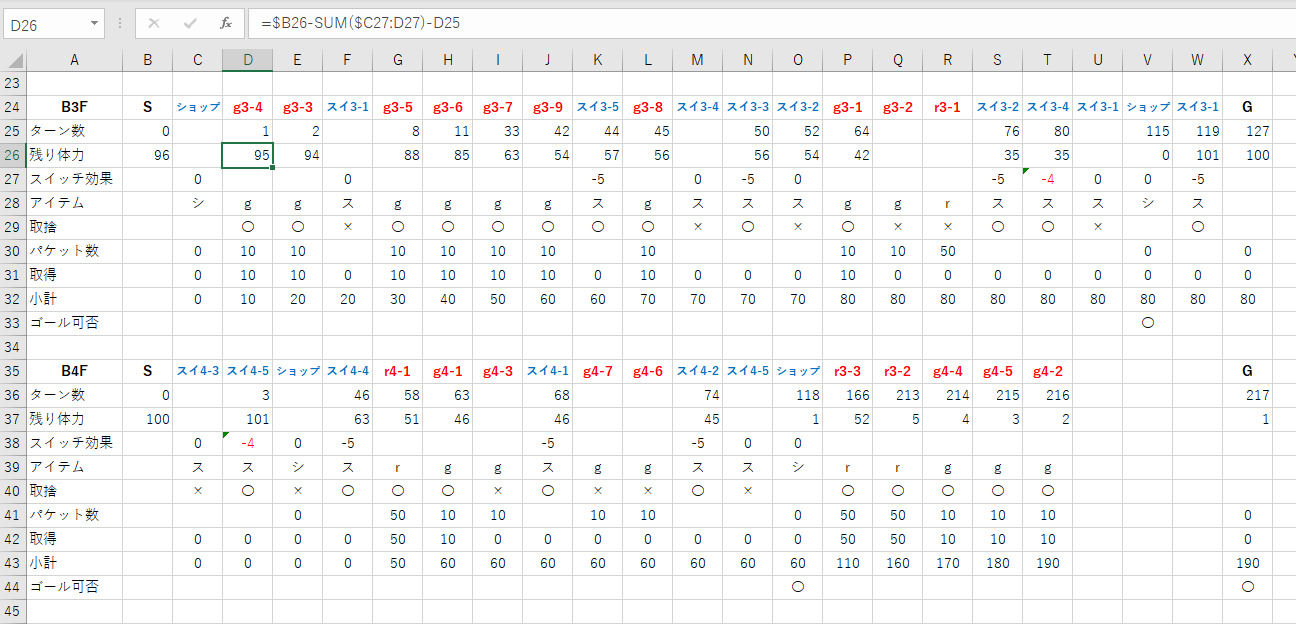The width and height of the screenshot is (1296, 624).
Task: Click inside the formula bar text
Action: [x=700, y=22]
